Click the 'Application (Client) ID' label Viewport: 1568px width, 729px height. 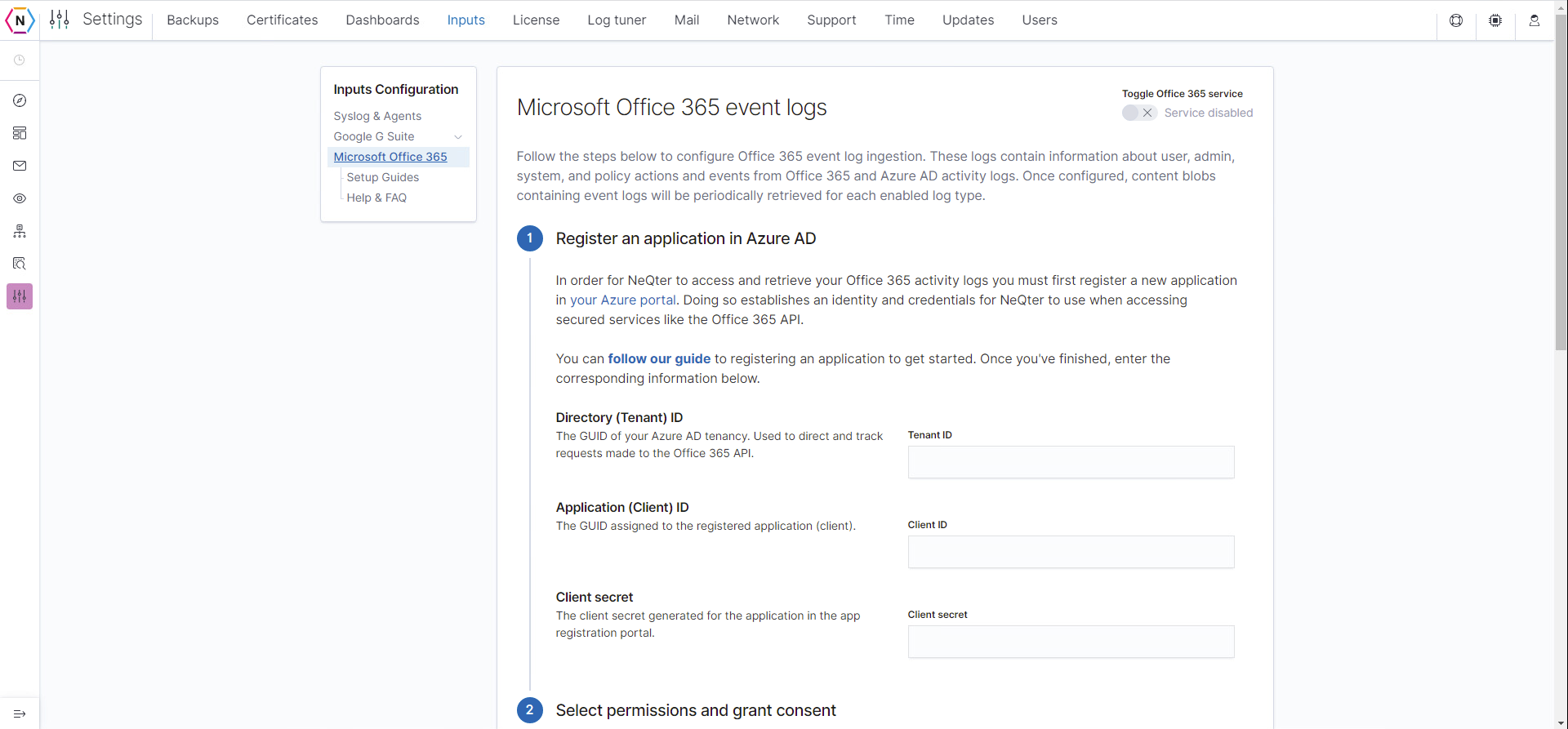pyautogui.click(x=622, y=507)
